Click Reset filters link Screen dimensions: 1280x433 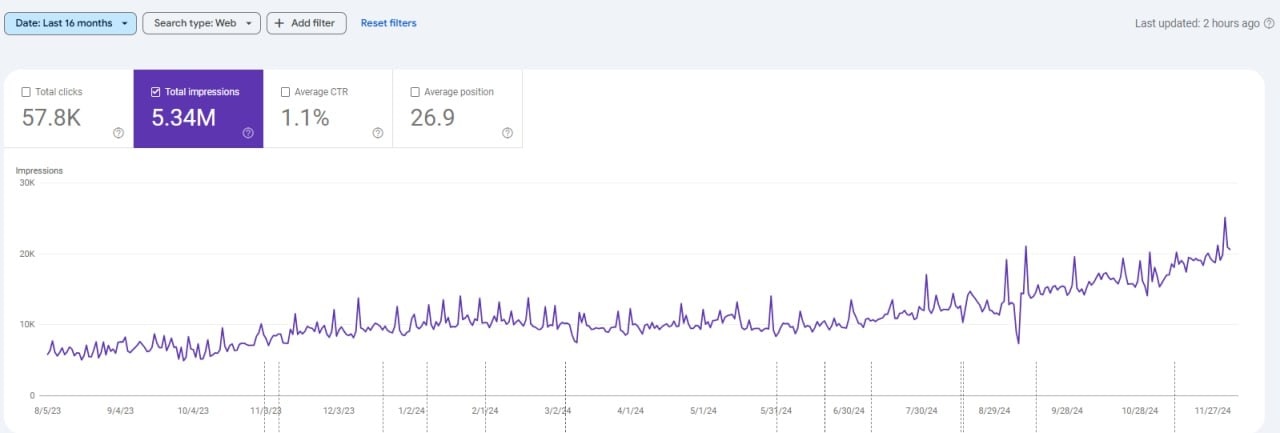[388, 23]
